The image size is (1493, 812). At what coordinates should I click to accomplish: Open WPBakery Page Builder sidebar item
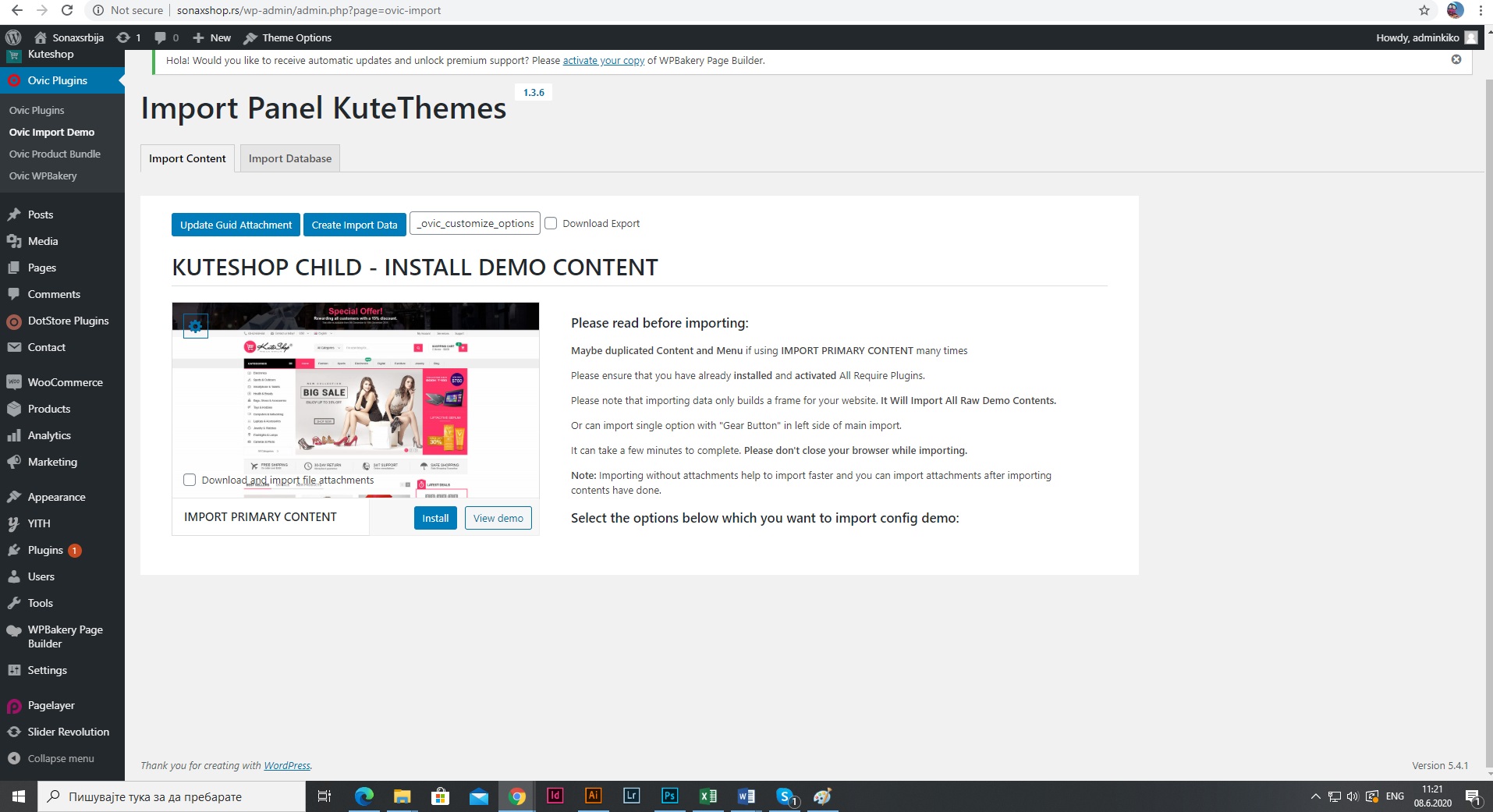[x=62, y=636]
